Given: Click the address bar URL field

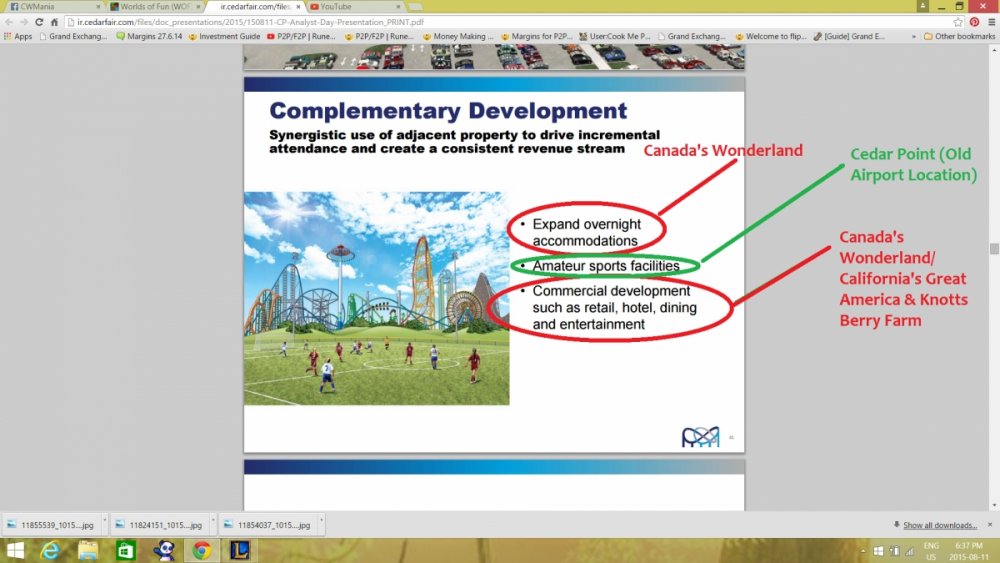Looking at the screenshot, I should [x=500, y=21].
